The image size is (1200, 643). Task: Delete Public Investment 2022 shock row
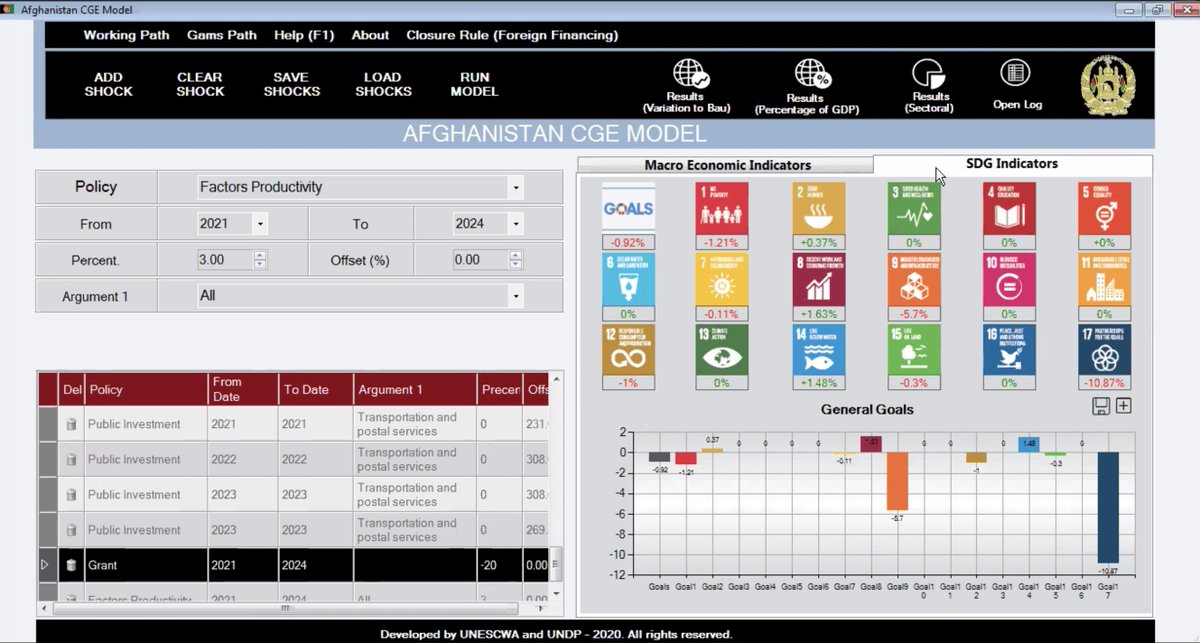(71, 460)
